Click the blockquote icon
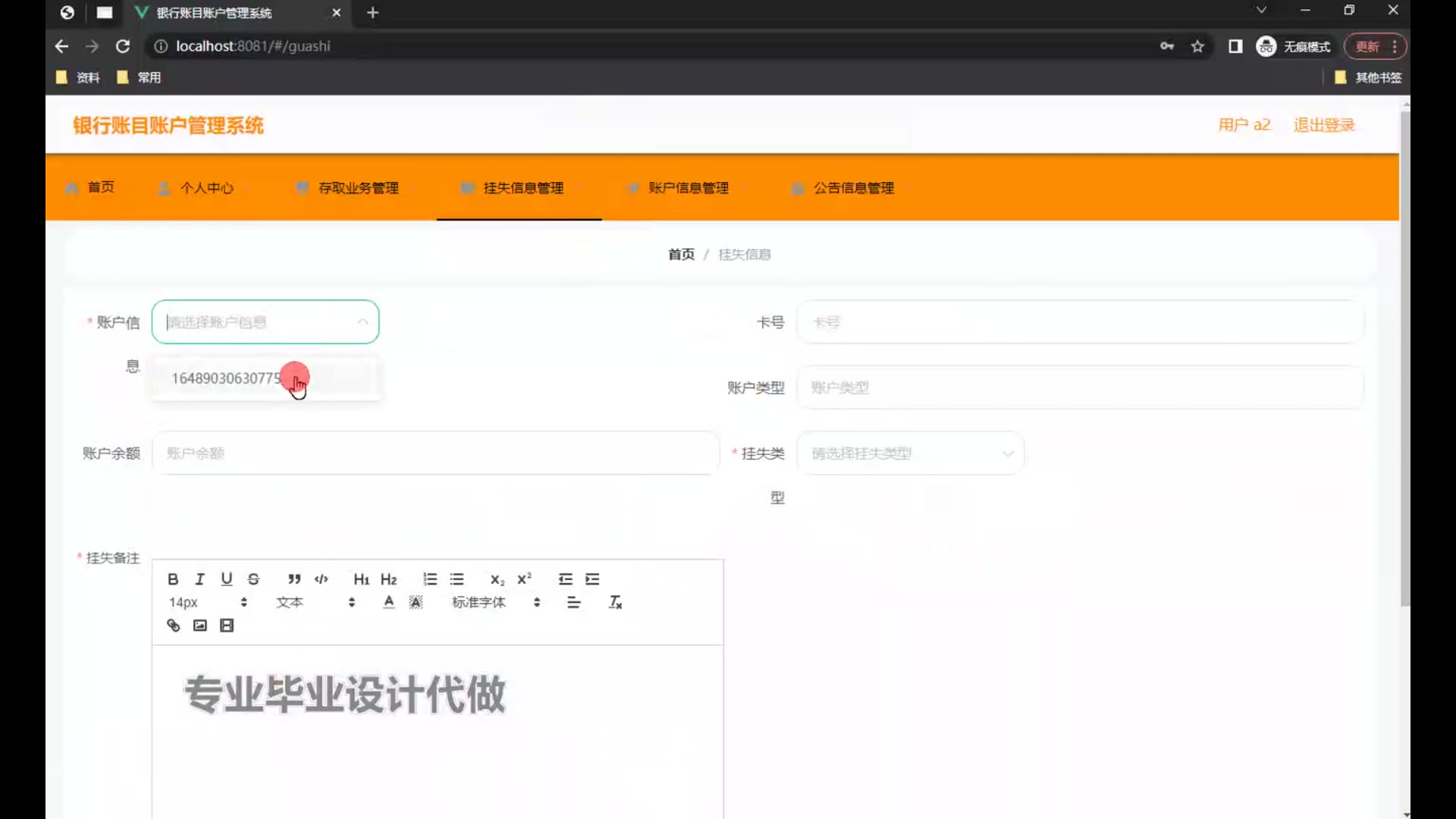The width and height of the screenshot is (1456, 819). pos(294,579)
